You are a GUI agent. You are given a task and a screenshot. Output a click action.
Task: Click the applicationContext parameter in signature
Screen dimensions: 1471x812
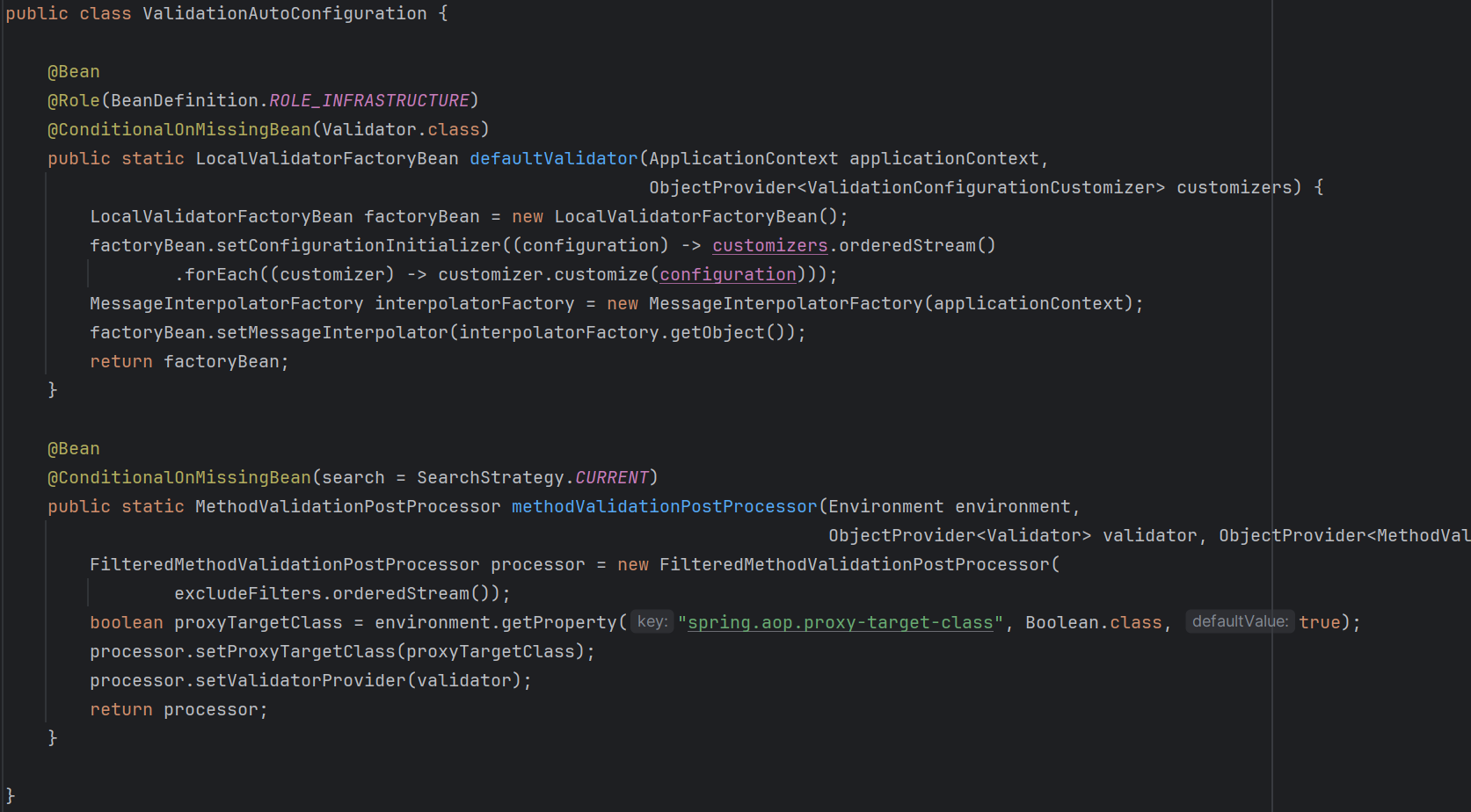point(944,158)
